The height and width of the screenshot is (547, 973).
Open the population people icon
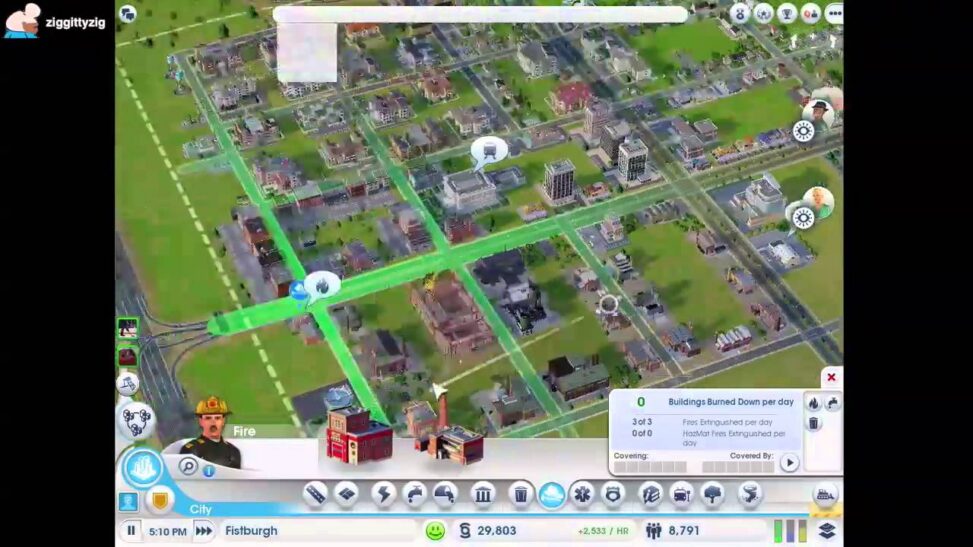(653, 531)
